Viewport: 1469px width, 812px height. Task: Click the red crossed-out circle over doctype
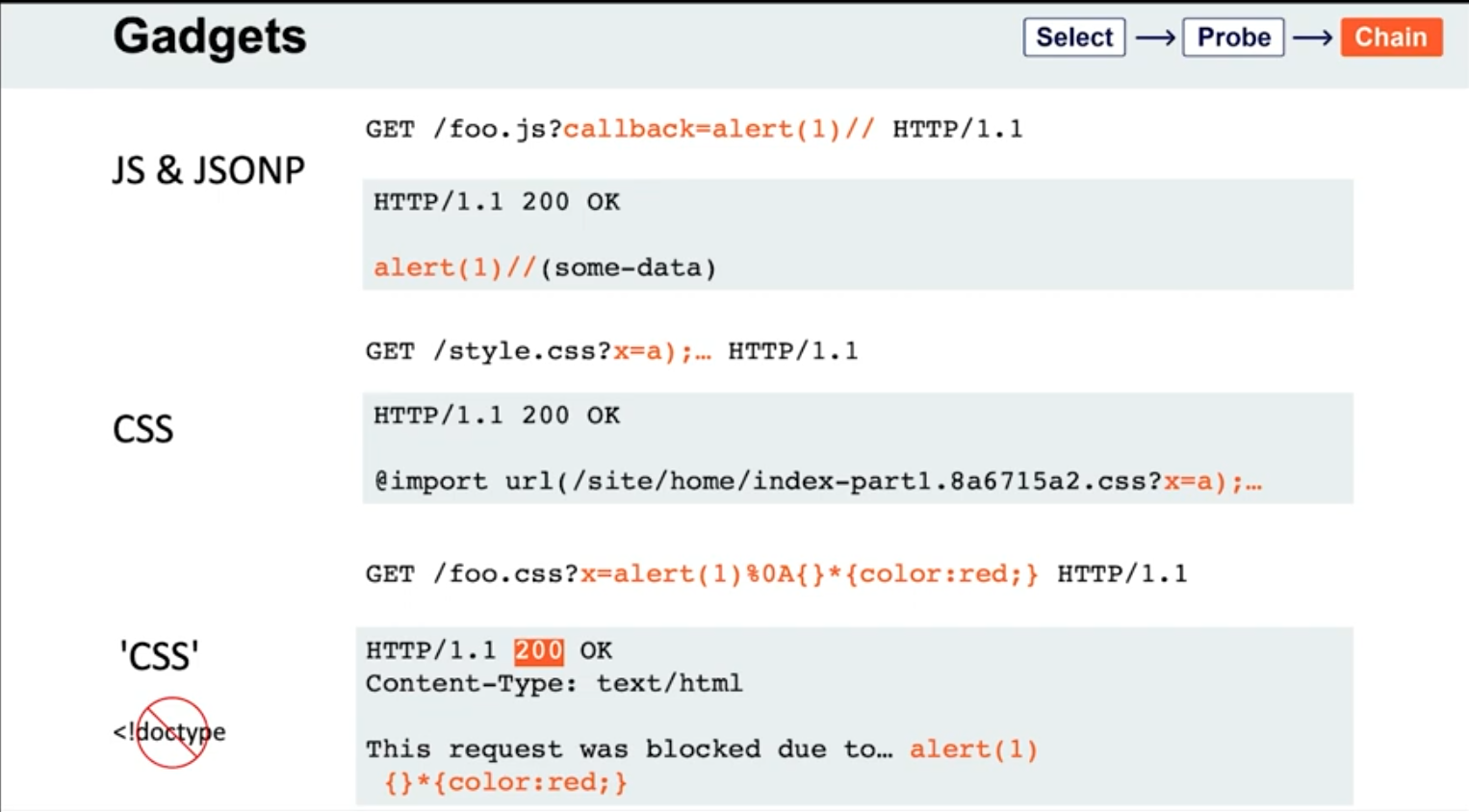tap(171, 732)
